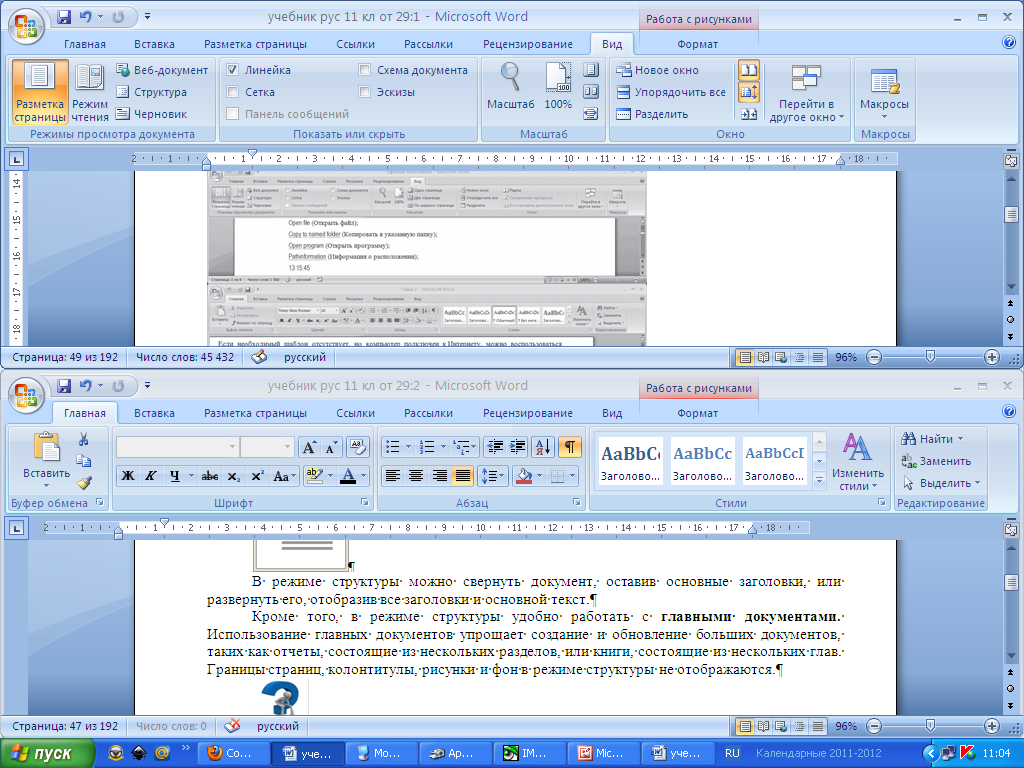Click strikethrough abc icon in lower window
The image size is (1024, 768).
pos(210,476)
